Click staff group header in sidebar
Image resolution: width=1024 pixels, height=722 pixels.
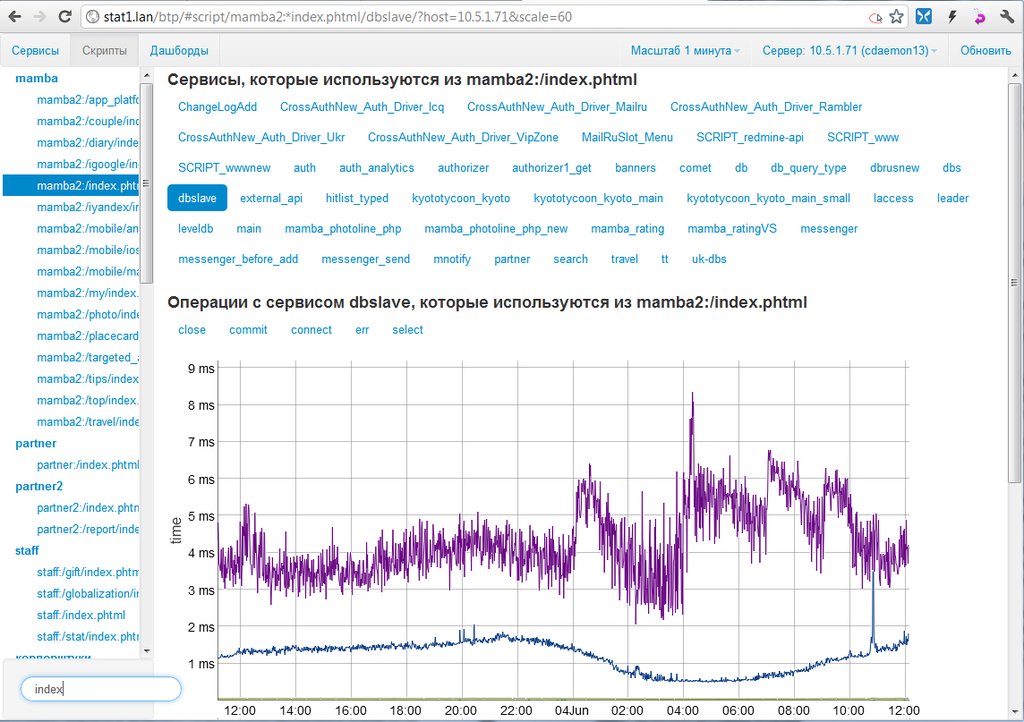[27, 551]
